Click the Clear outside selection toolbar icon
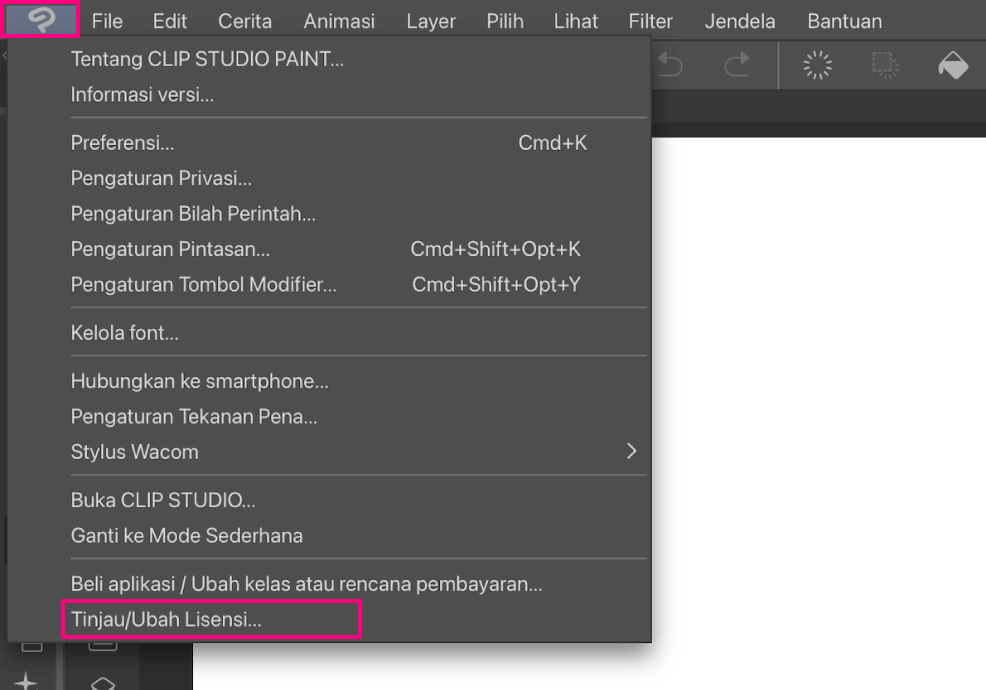 tap(885, 66)
